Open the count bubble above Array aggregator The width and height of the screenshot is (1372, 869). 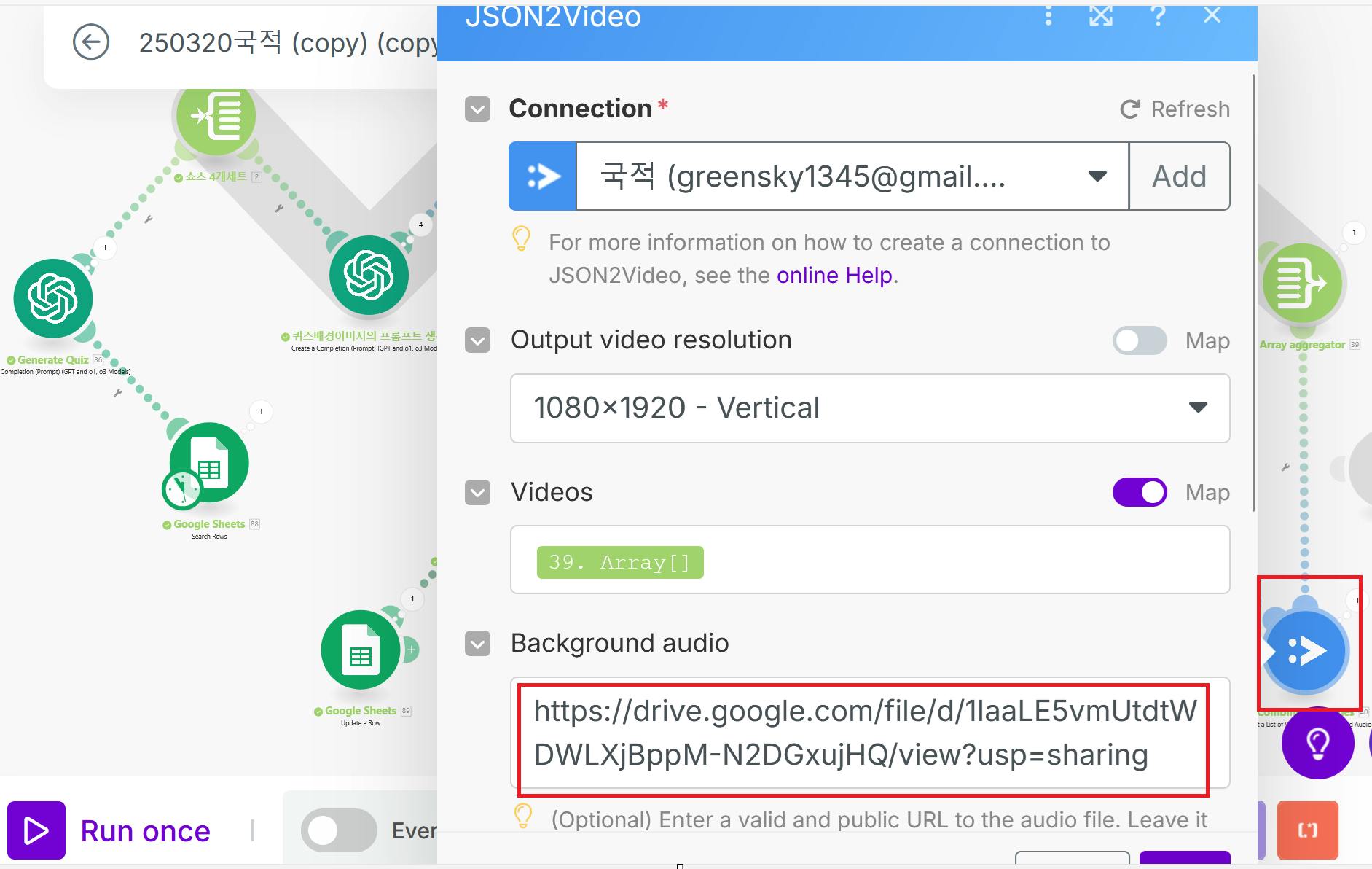(x=1354, y=233)
